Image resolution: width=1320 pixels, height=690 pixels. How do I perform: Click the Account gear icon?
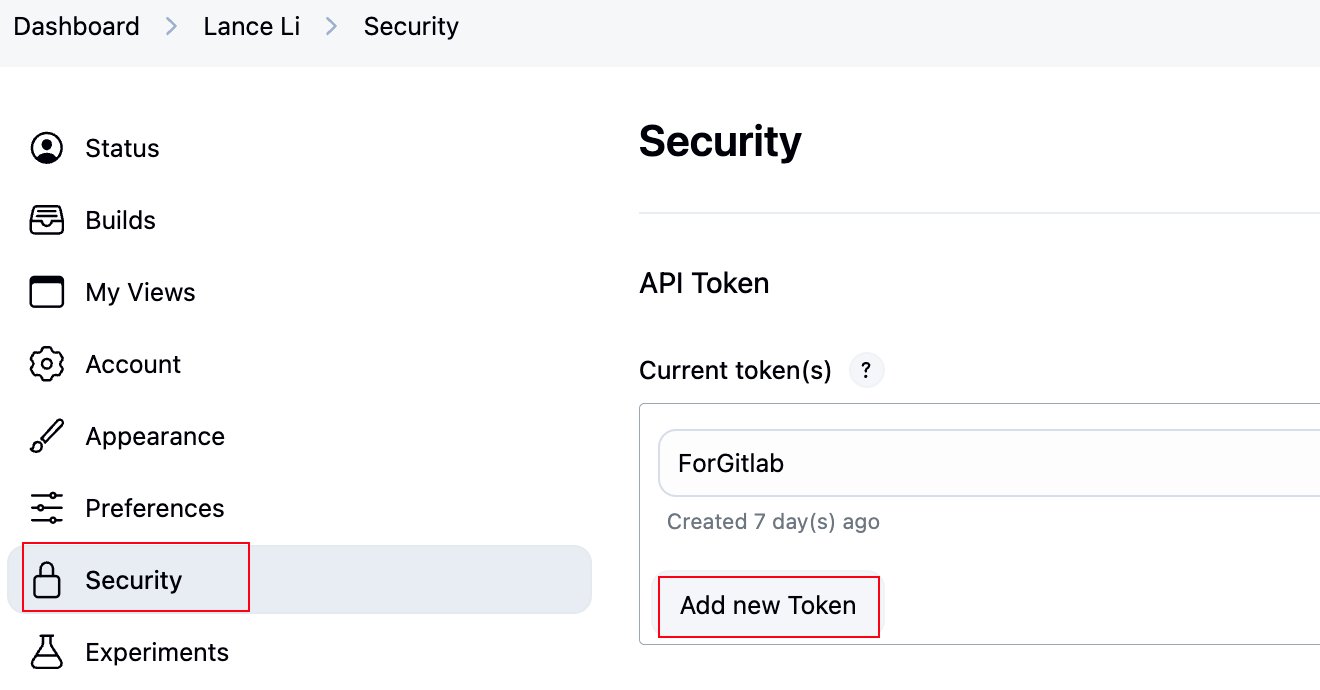pyautogui.click(x=46, y=364)
